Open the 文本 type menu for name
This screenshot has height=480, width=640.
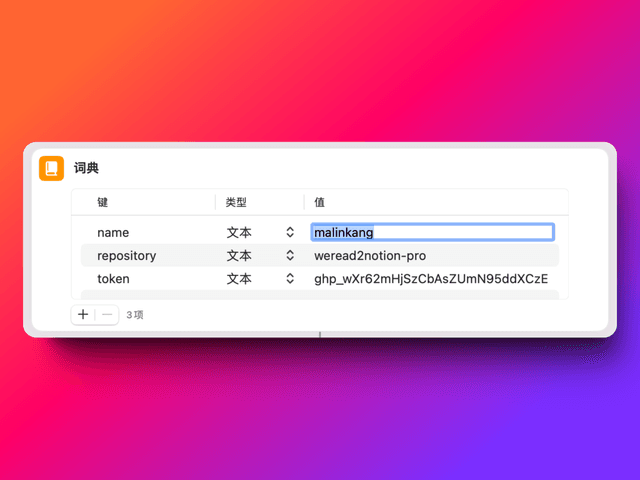239,232
